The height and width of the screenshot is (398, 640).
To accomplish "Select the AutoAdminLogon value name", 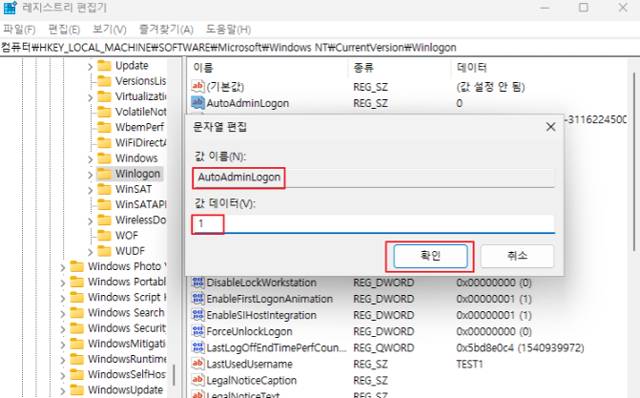I will (247, 103).
